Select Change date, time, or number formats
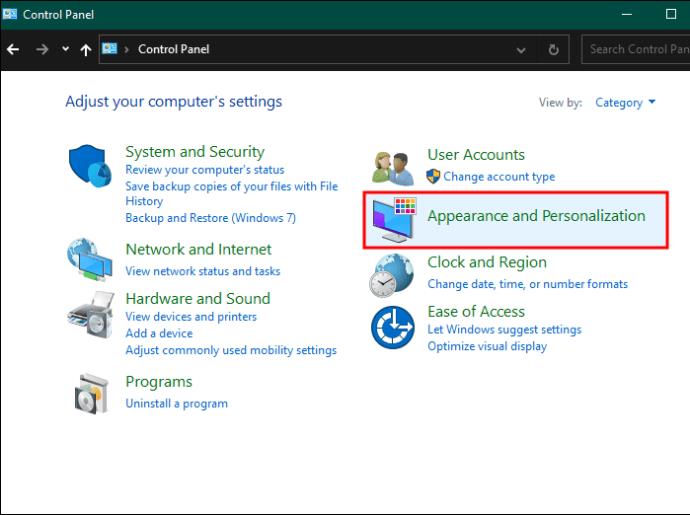690x515 pixels. pos(528,284)
